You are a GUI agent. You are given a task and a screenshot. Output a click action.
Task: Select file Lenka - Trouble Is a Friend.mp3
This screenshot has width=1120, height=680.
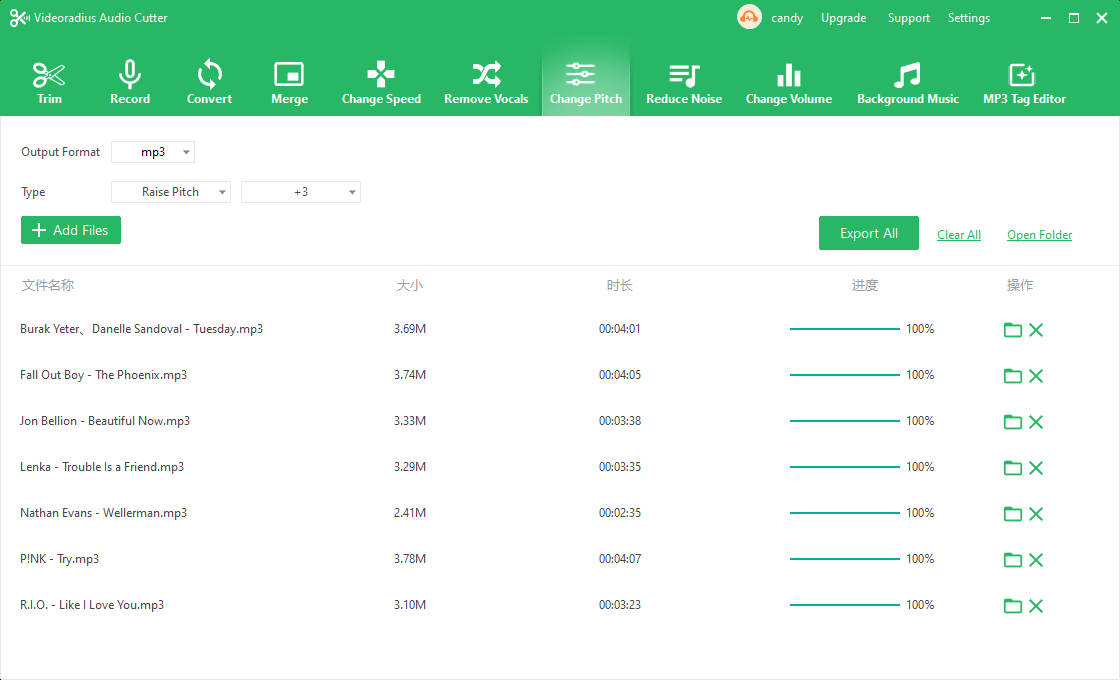102,466
